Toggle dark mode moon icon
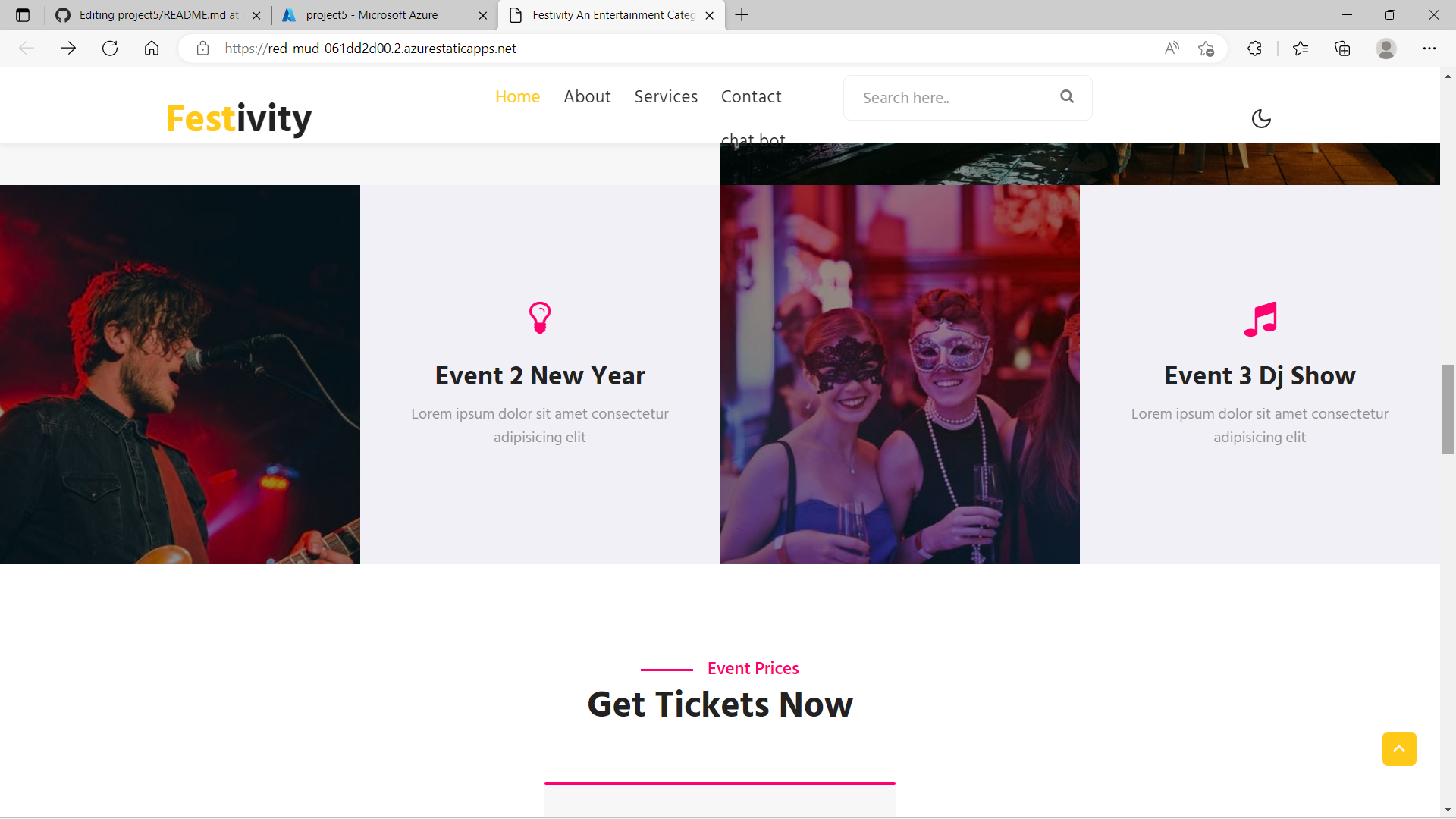This screenshot has height=819, width=1456. point(1260,119)
